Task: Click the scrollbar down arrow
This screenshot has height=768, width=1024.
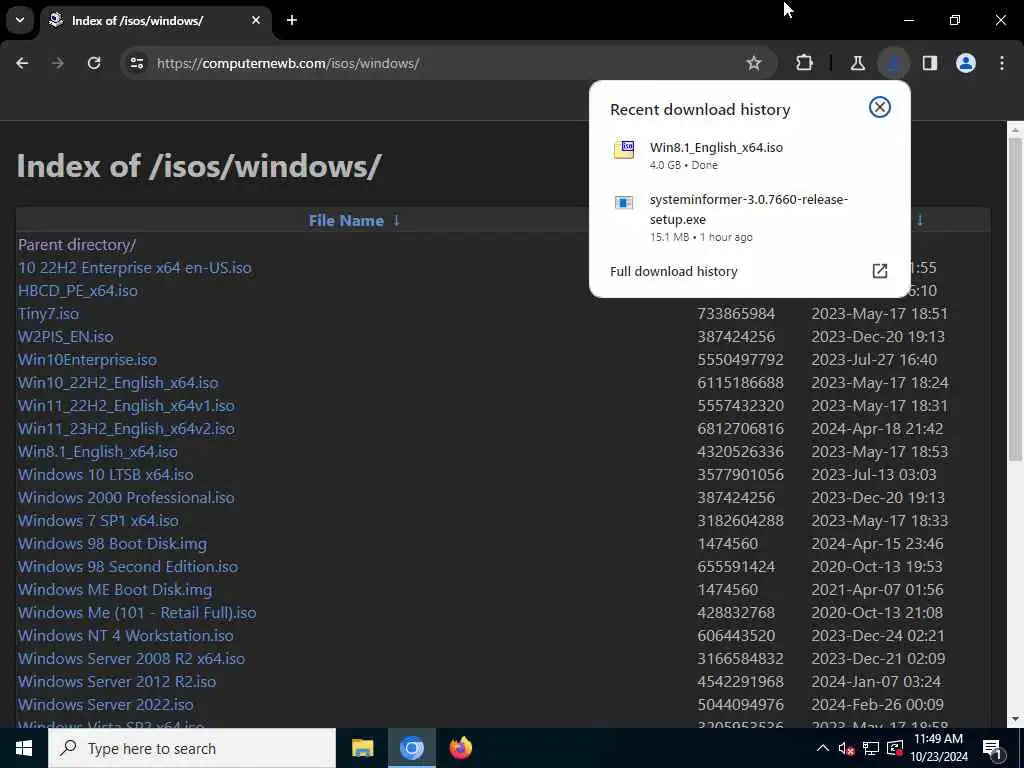Action: pos(1015,719)
